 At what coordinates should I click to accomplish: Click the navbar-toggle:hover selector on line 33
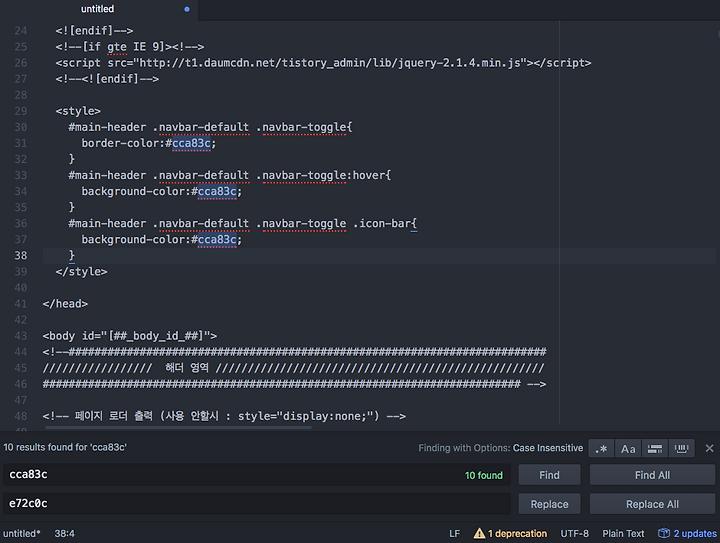pos(323,175)
